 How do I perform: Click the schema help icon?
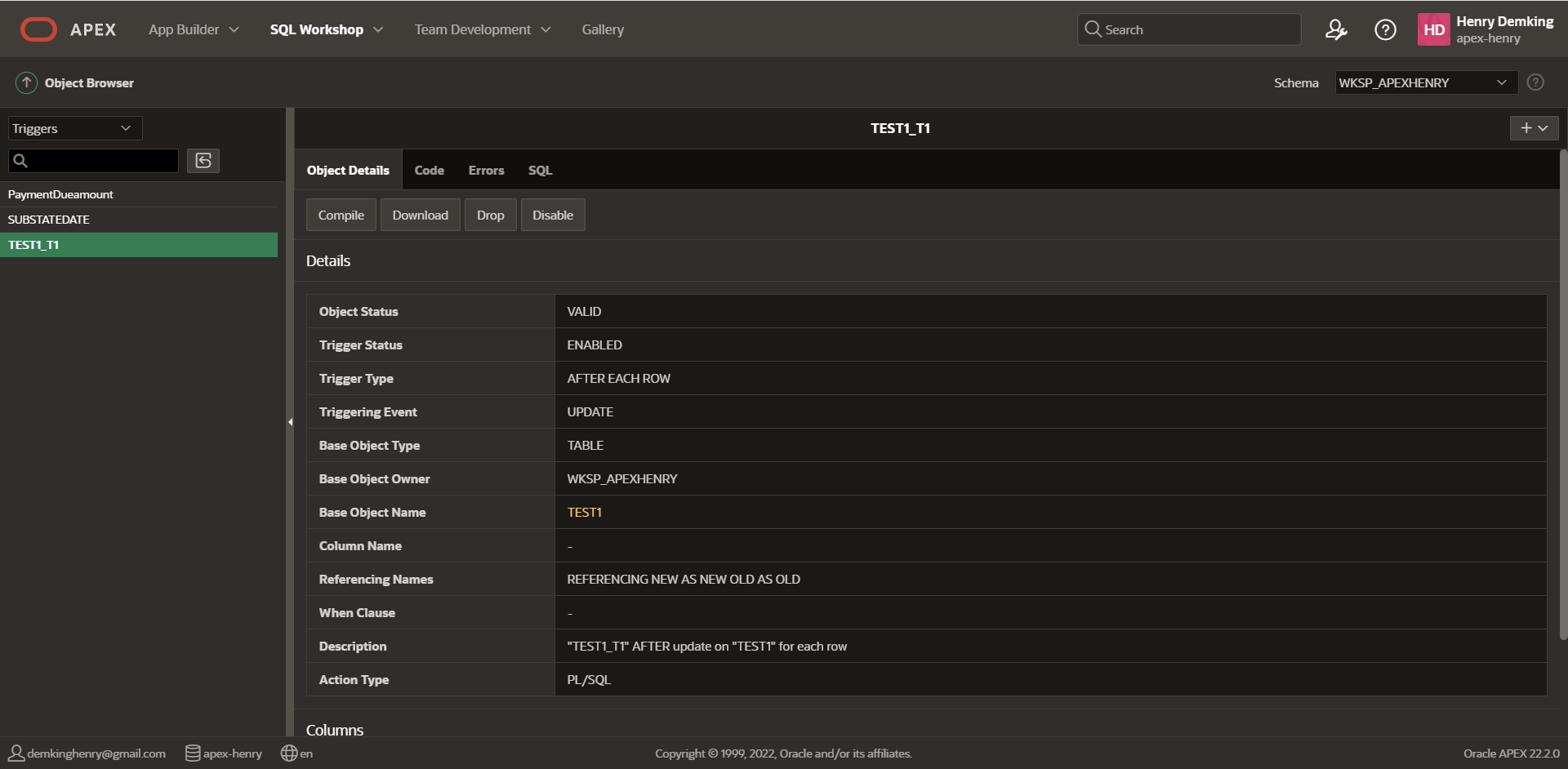click(x=1535, y=82)
